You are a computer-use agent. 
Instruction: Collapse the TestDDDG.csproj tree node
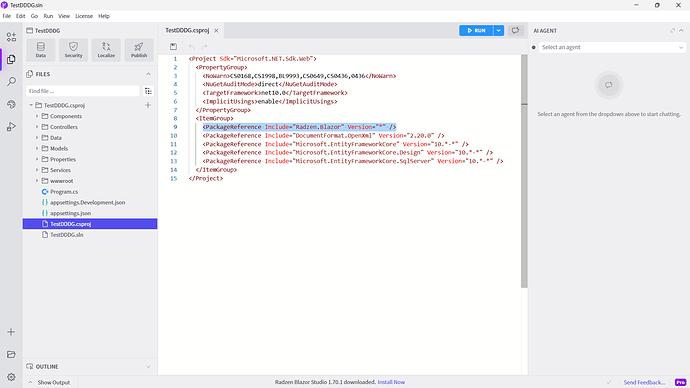(31, 105)
